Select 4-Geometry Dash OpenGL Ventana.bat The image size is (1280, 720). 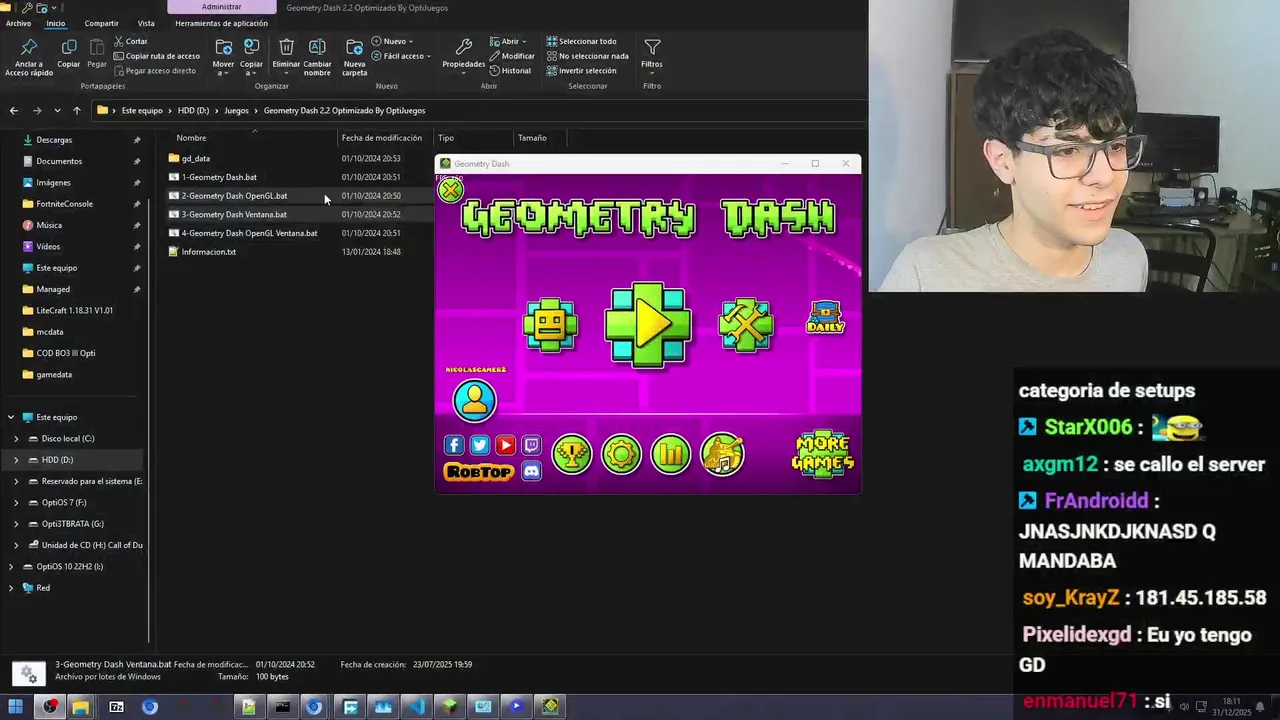(x=249, y=233)
